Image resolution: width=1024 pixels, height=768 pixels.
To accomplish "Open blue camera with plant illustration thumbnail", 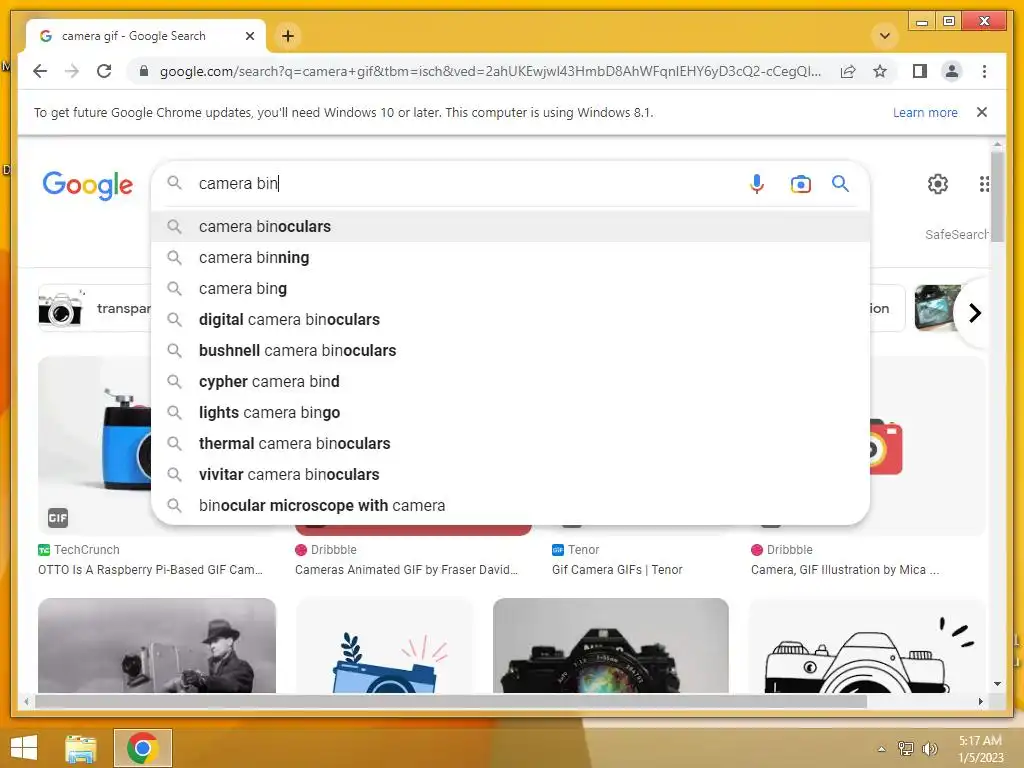I will coord(385,645).
